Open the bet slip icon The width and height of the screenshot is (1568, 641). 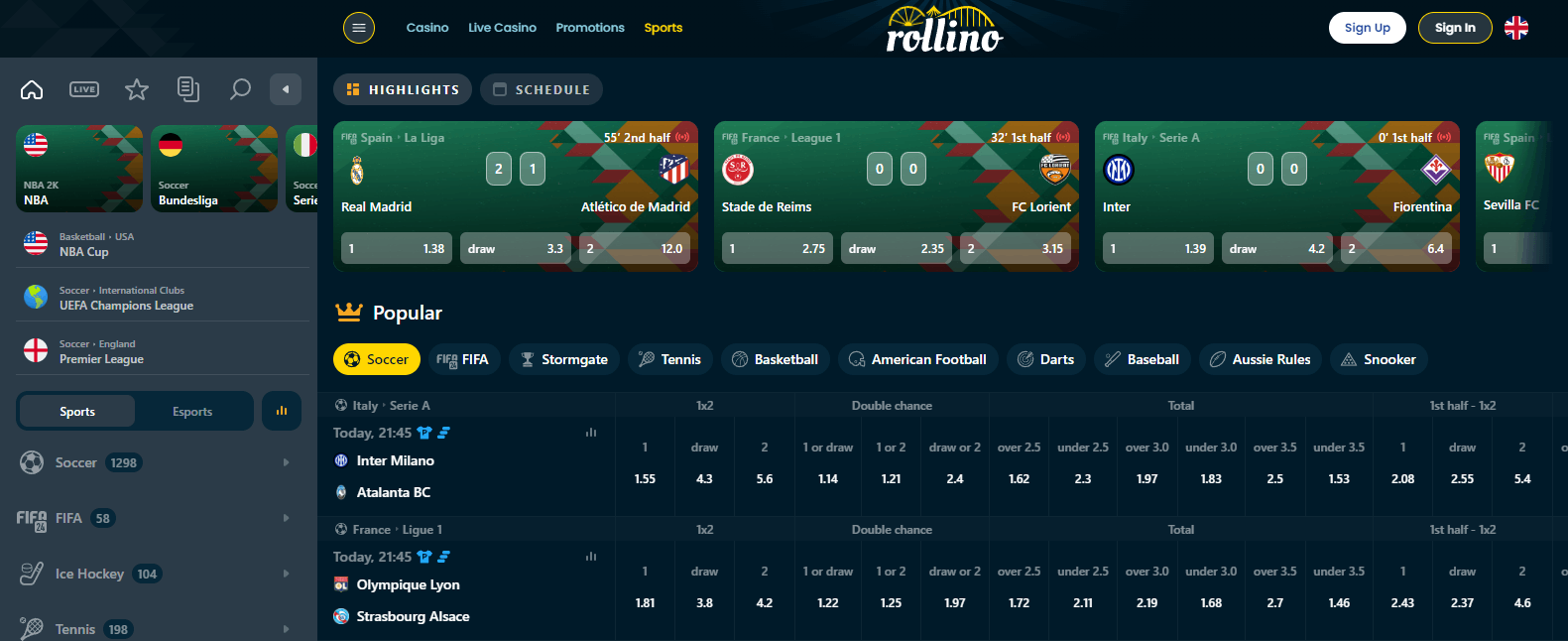(188, 89)
